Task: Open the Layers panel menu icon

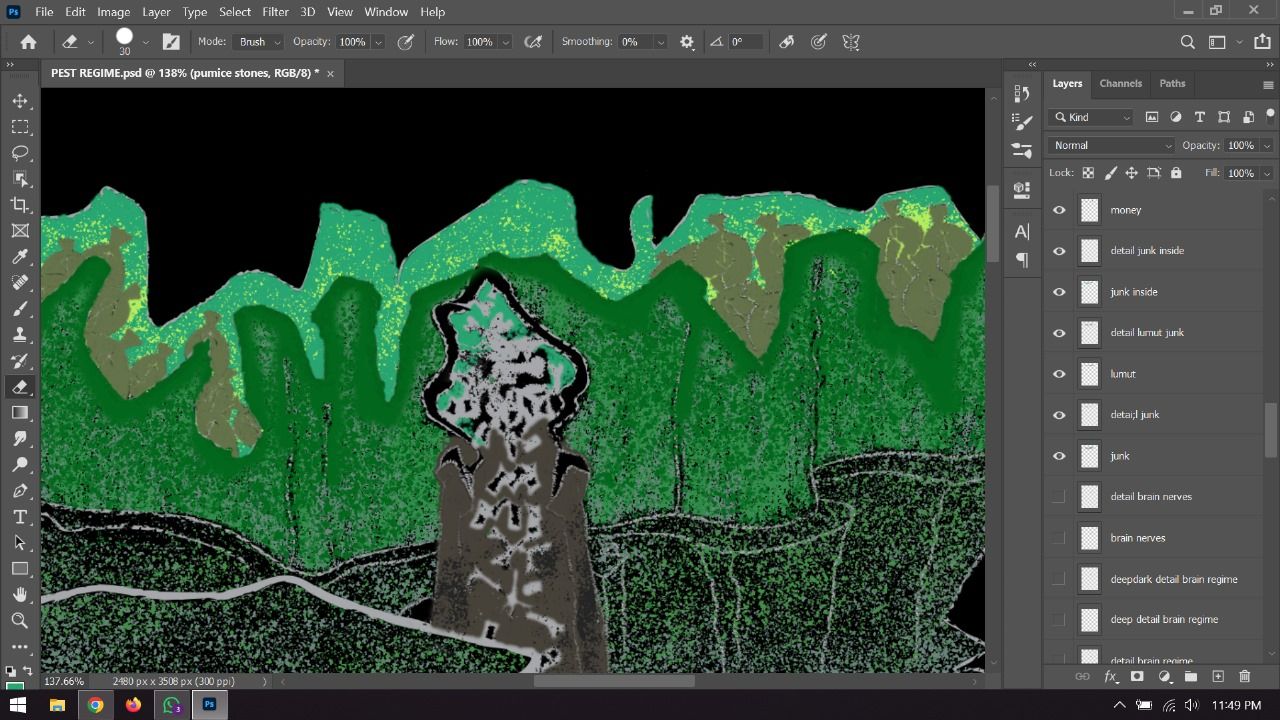Action: tap(1268, 85)
